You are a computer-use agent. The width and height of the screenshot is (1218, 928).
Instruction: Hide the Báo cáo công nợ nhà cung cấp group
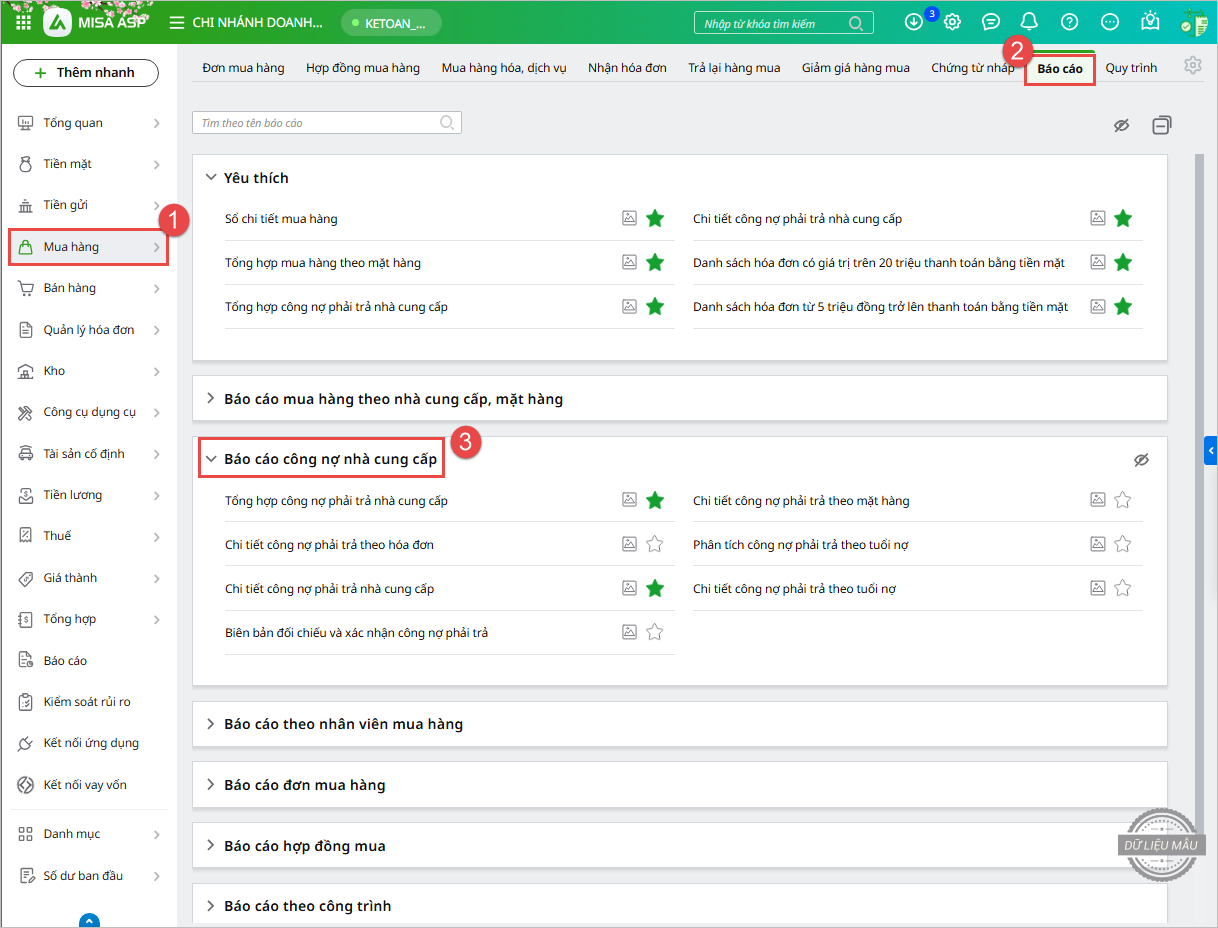pyautogui.click(x=1141, y=459)
